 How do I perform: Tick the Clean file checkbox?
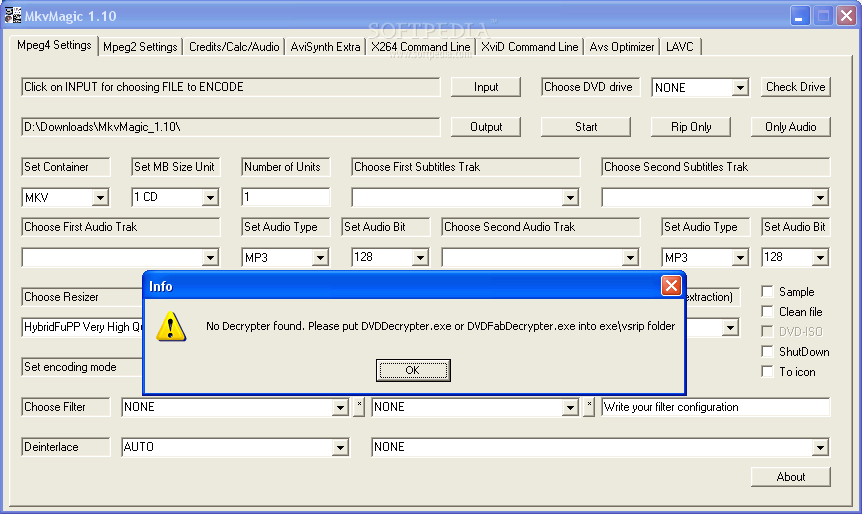coord(767,312)
